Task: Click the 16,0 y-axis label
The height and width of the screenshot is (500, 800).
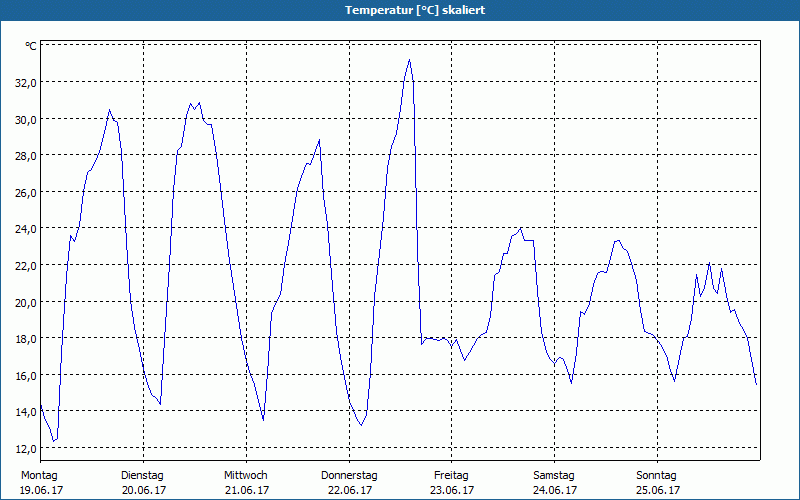Action: 26,376
